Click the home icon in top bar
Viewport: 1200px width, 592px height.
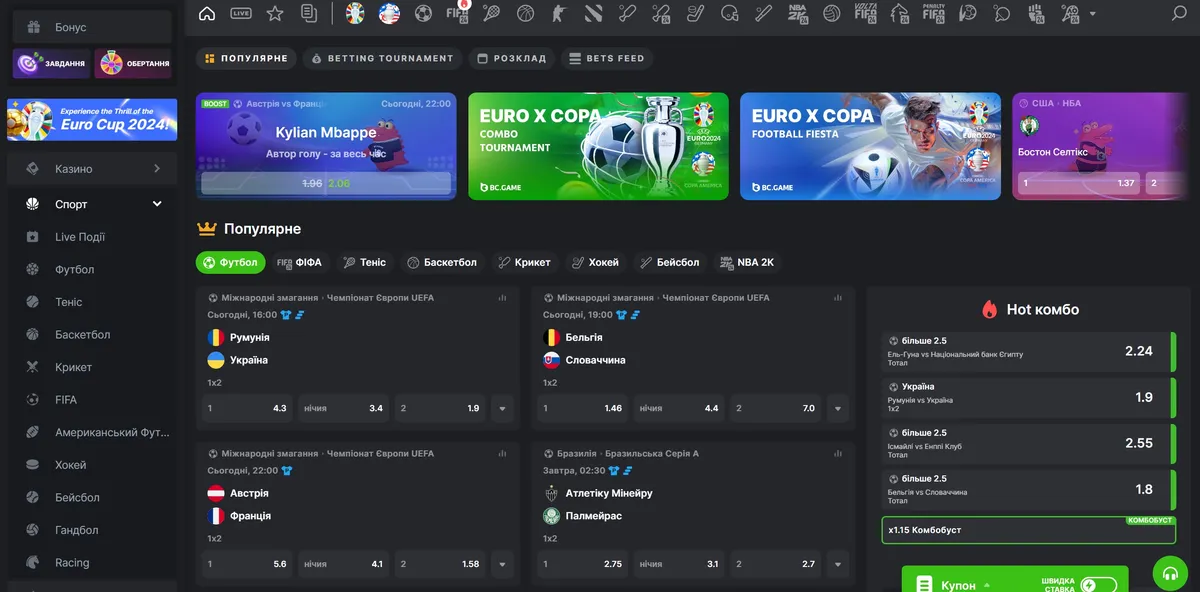[207, 14]
